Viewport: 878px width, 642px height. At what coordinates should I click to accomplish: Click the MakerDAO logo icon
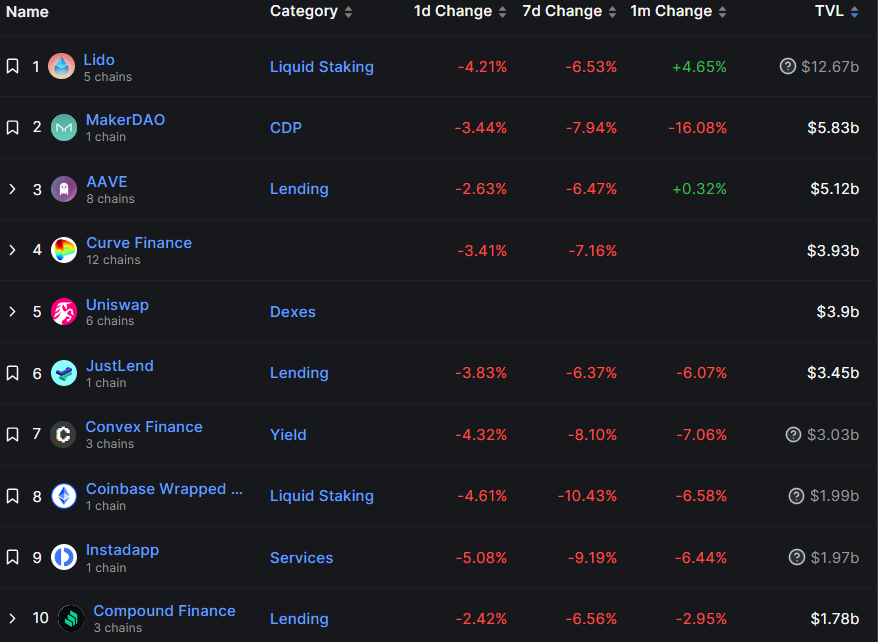click(x=64, y=128)
